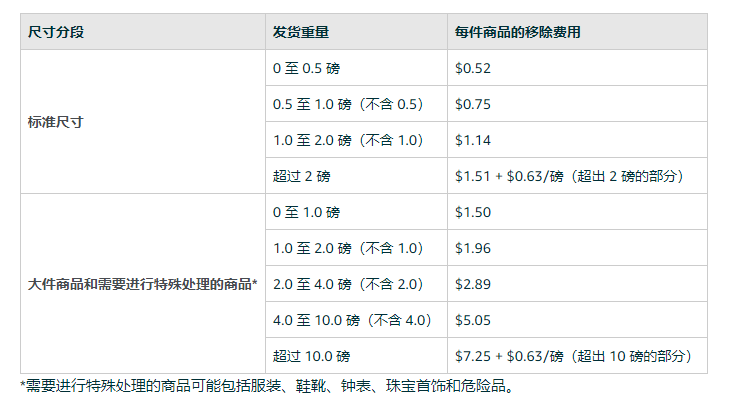Click the 尺寸分段 column header
731x405 pixels.
click(56, 31)
